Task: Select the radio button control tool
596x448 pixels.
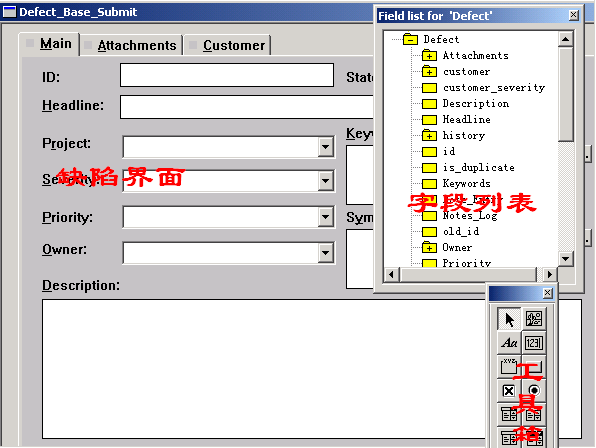Action: coord(534,391)
